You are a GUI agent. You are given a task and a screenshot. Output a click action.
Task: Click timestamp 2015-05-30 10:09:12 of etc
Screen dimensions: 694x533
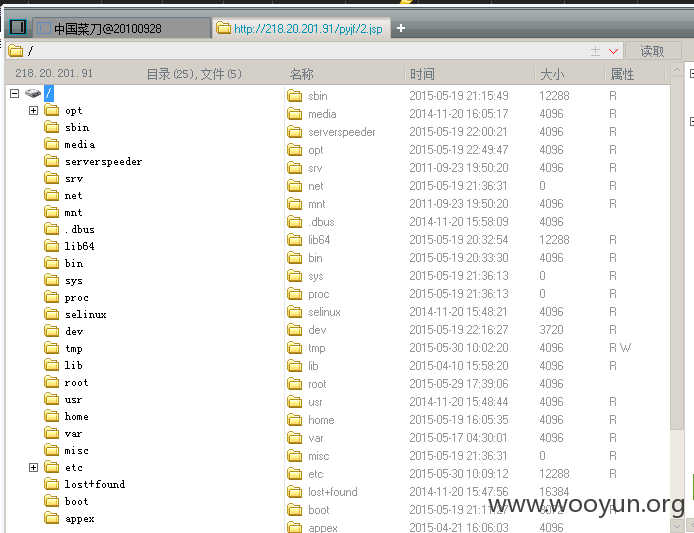point(459,474)
